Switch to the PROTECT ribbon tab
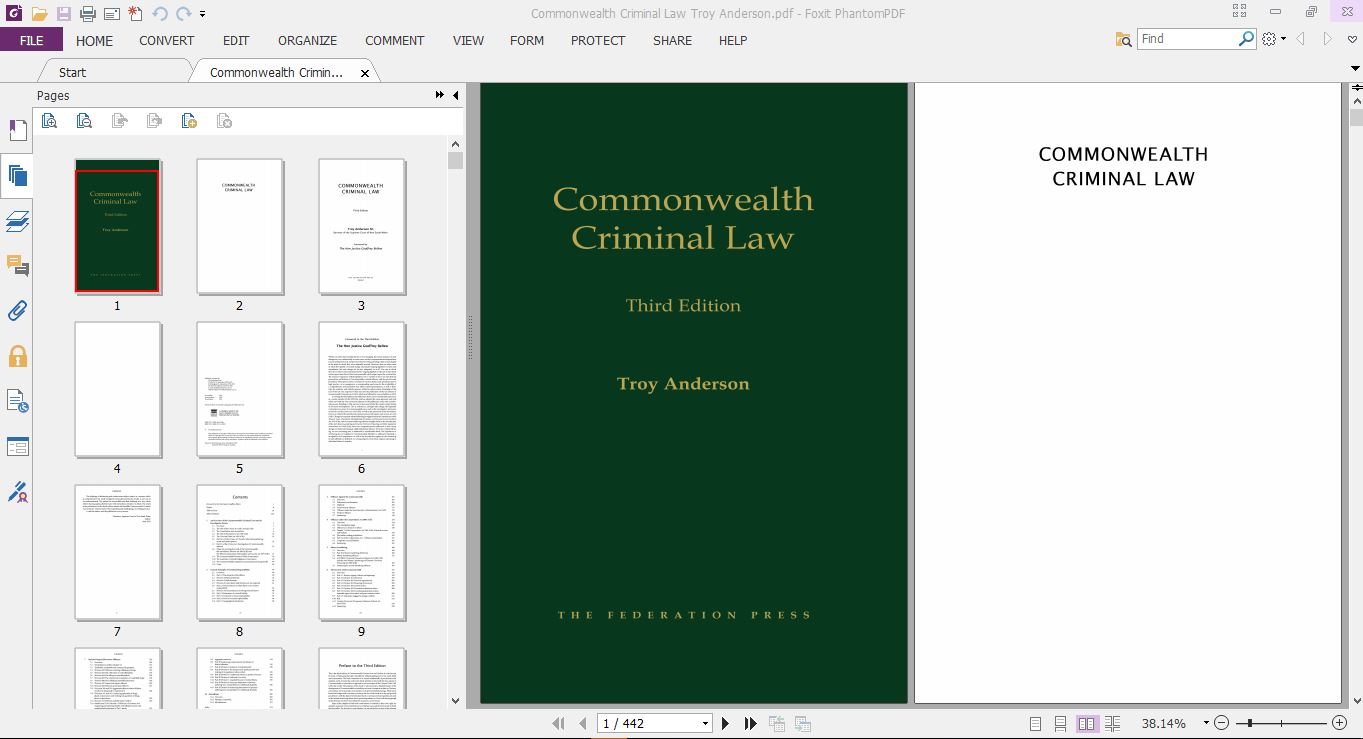Image resolution: width=1363 pixels, height=739 pixels. pyautogui.click(x=598, y=40)
